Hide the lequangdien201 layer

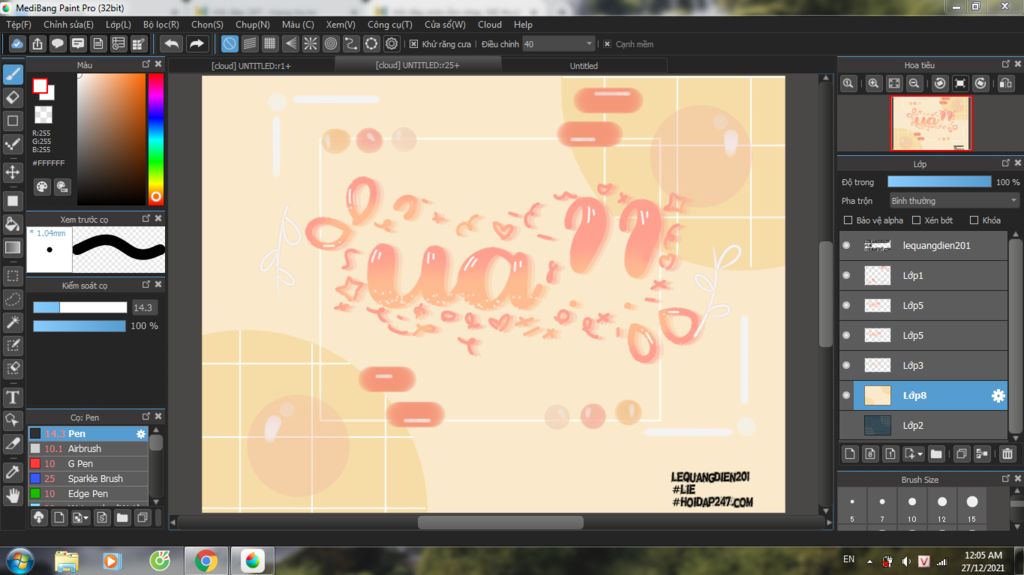coord(846,245)
